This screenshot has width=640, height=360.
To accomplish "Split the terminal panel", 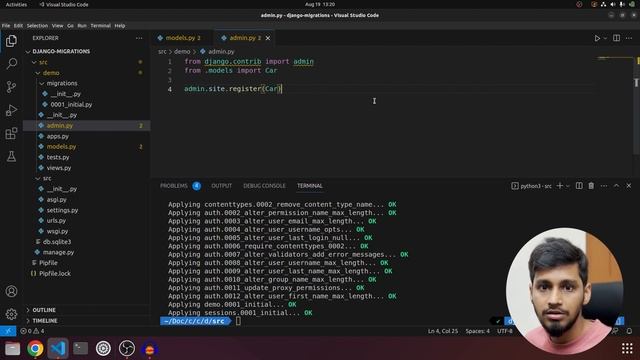I will pos(579,186).
